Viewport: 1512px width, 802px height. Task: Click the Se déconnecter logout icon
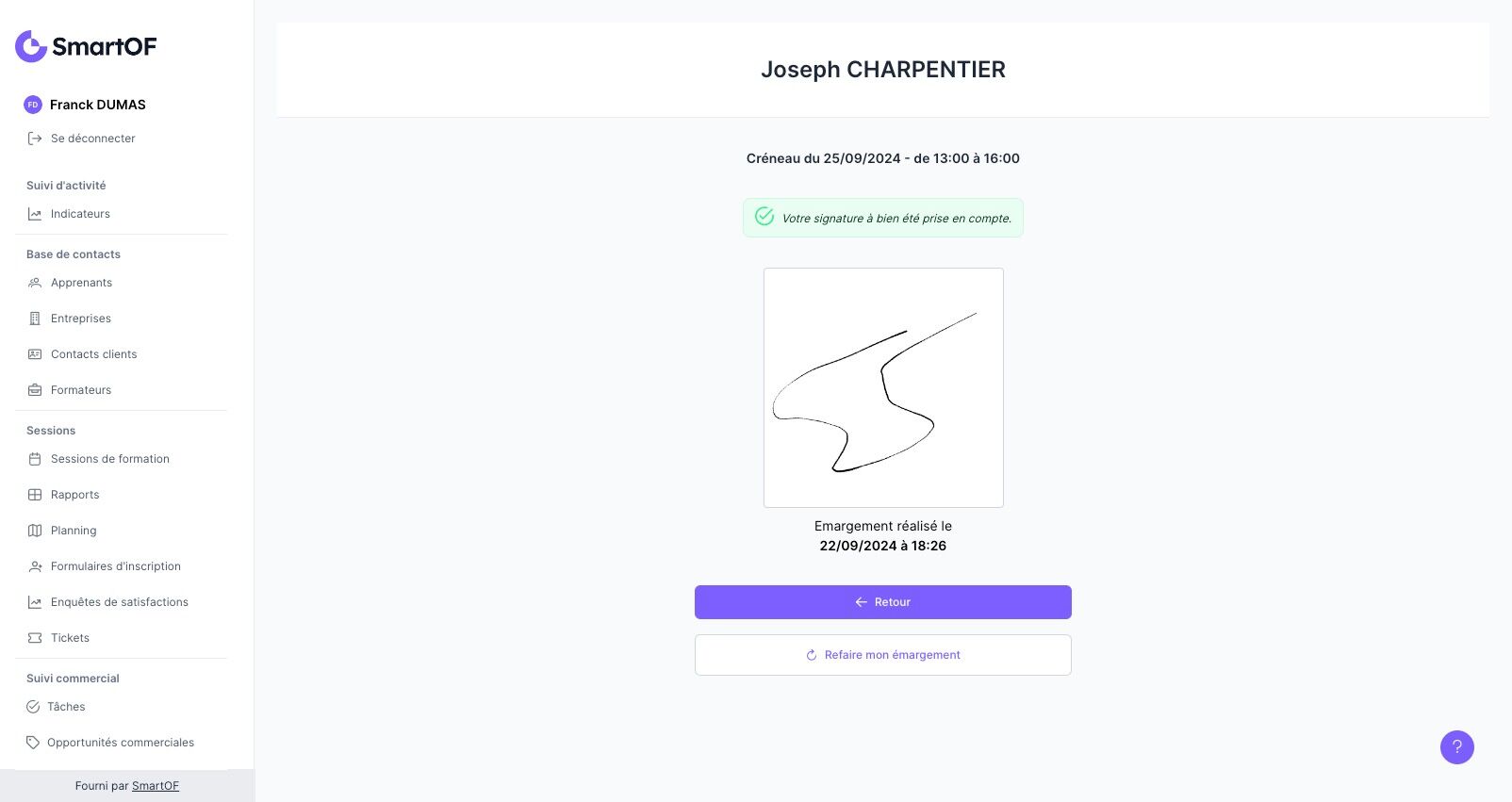pyautogui.click(x=35, y=139)
